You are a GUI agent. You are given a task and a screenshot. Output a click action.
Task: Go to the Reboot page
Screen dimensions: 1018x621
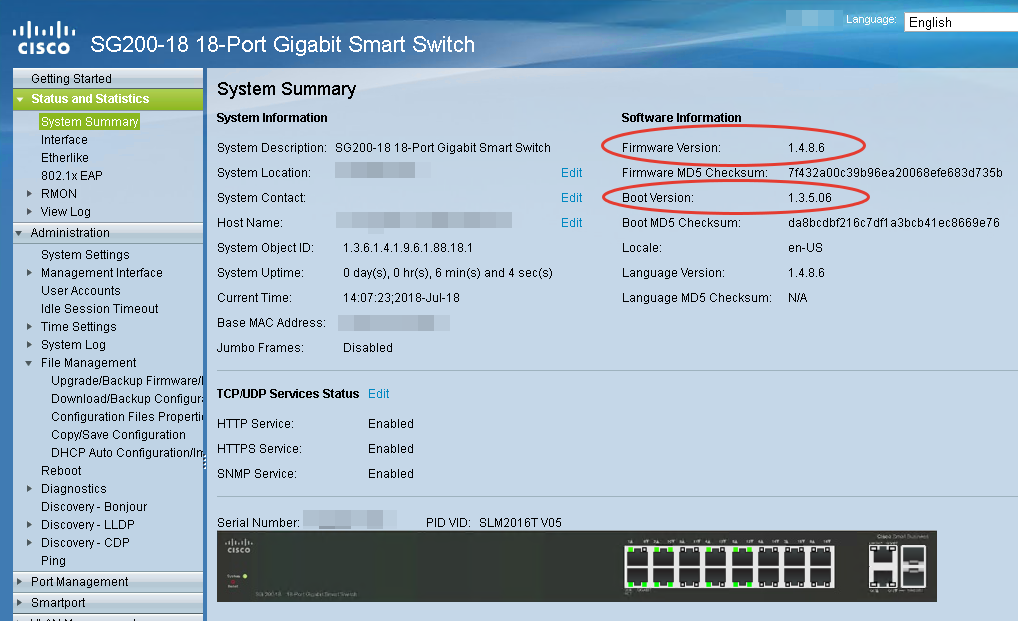pyautogui.click(x=61, y=471)
